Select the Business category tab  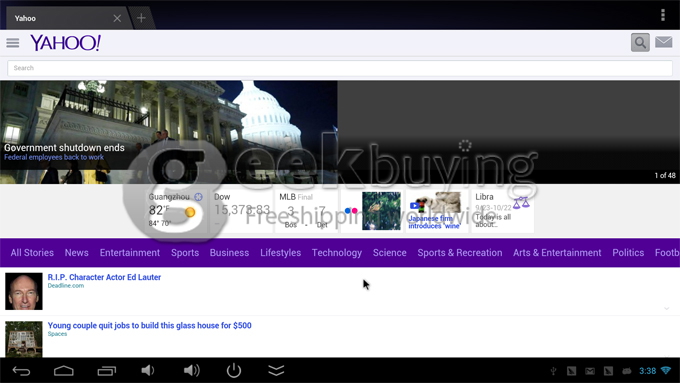pos(229,253)
